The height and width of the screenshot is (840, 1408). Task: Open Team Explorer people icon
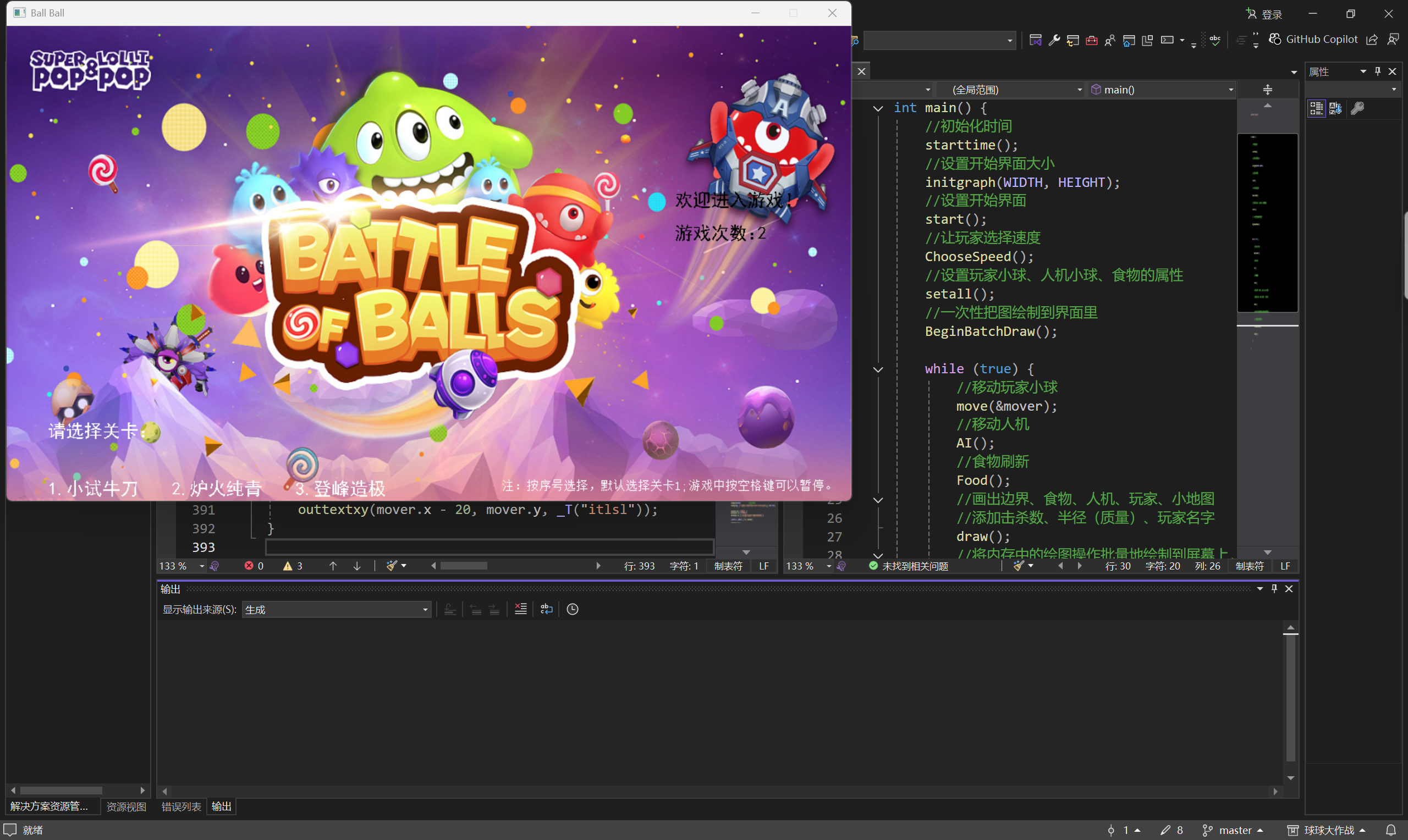[1110, 40]
